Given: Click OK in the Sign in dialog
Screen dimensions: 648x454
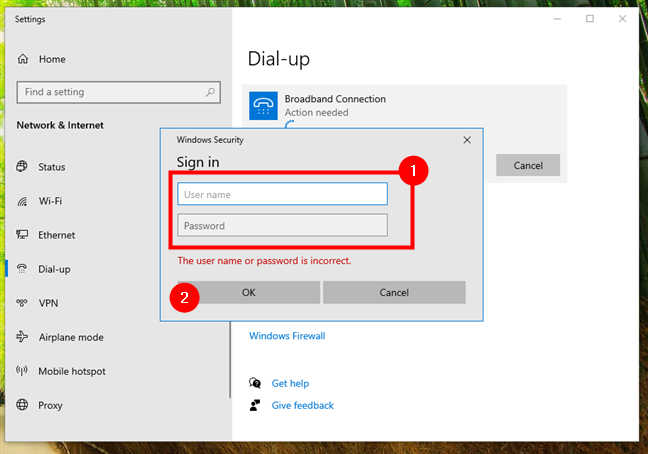Looking at the screenshot, I should 249,292.
